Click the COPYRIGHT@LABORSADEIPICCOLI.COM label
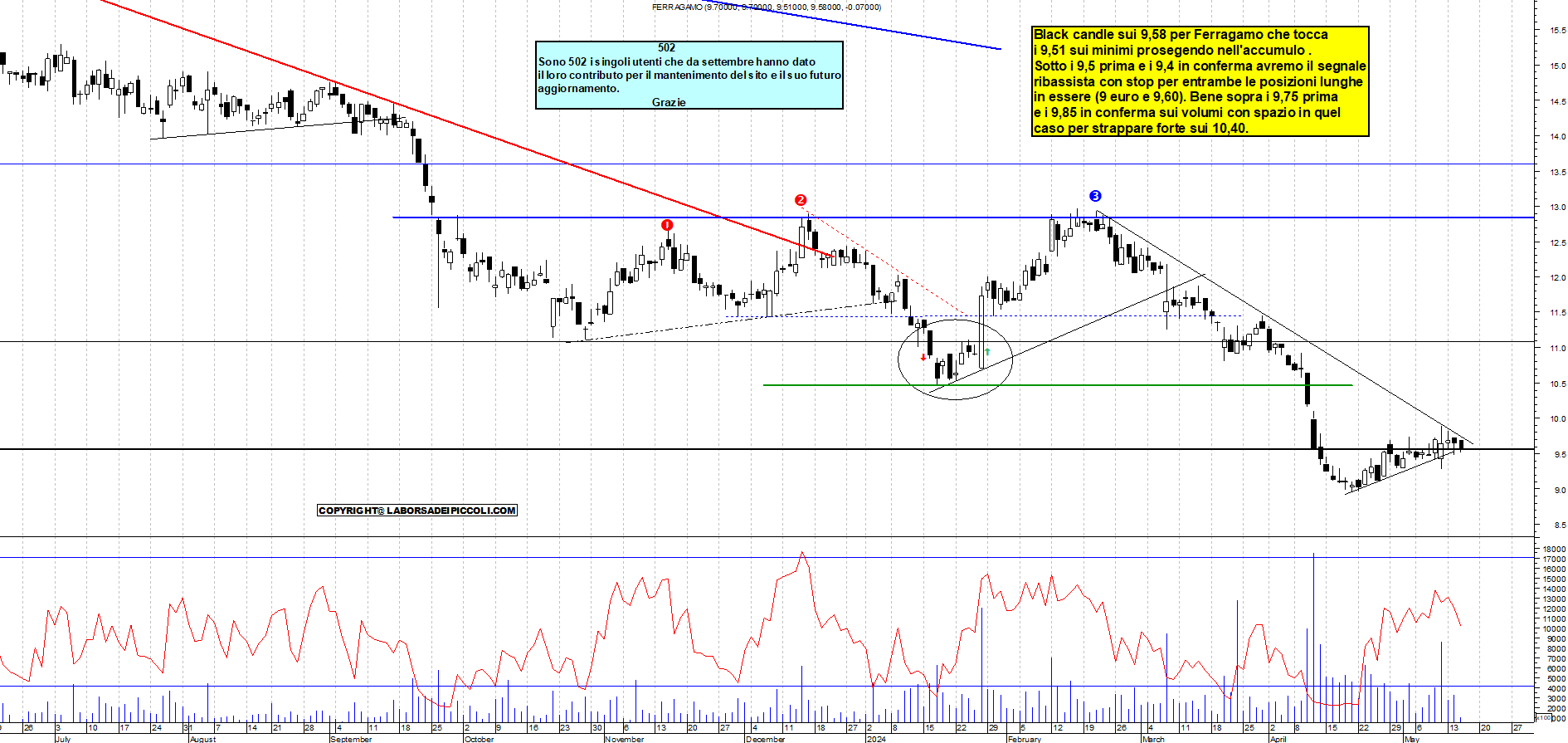 click(417, 511)
